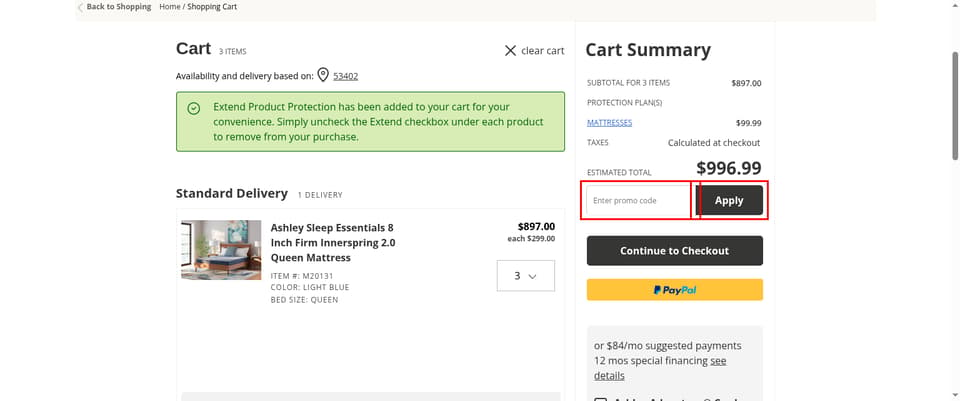Click the location pin icon
960x401 pixels.
point(323,75)
